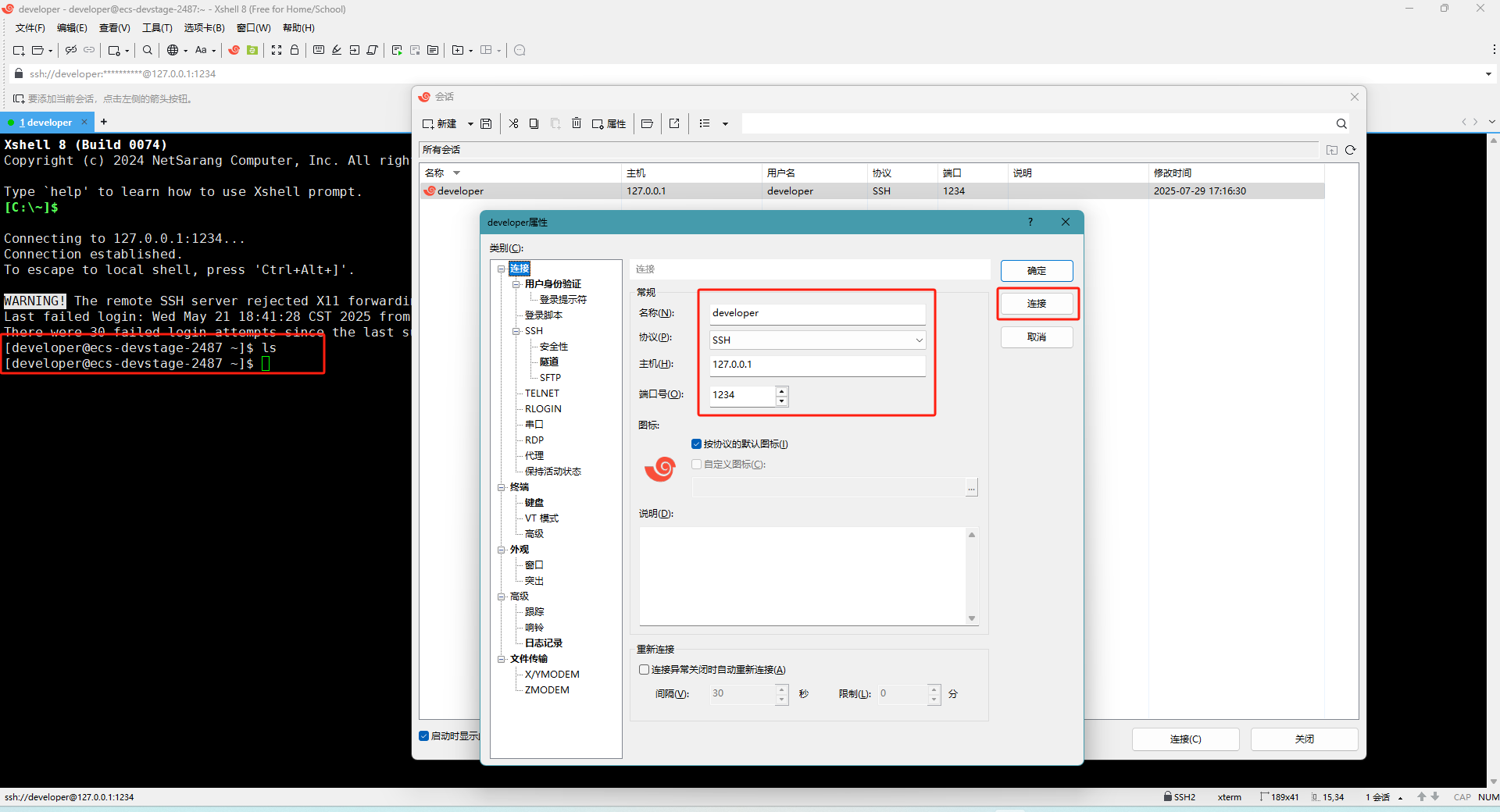Enable auto reconnect on abnormal close checkbox
1500x812 pixels.
coord(645,669)
